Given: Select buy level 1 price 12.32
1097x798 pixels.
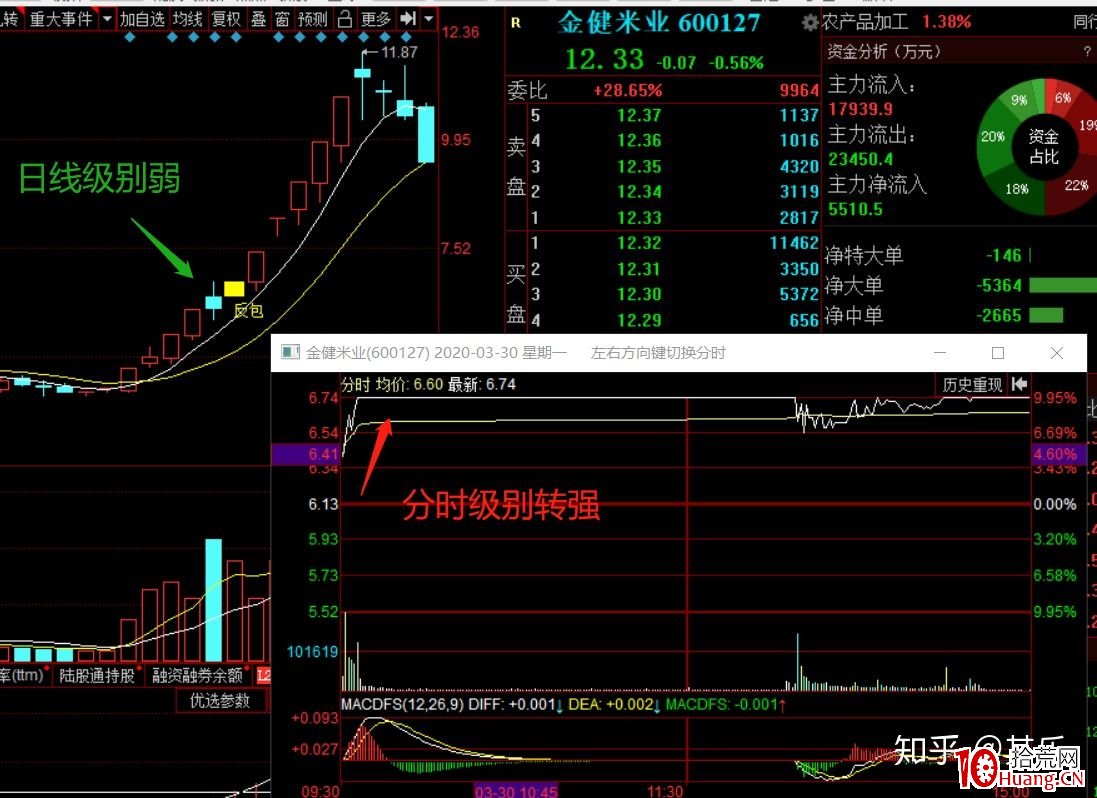Looking at the screenshot, I should click(x=639, y=243).
